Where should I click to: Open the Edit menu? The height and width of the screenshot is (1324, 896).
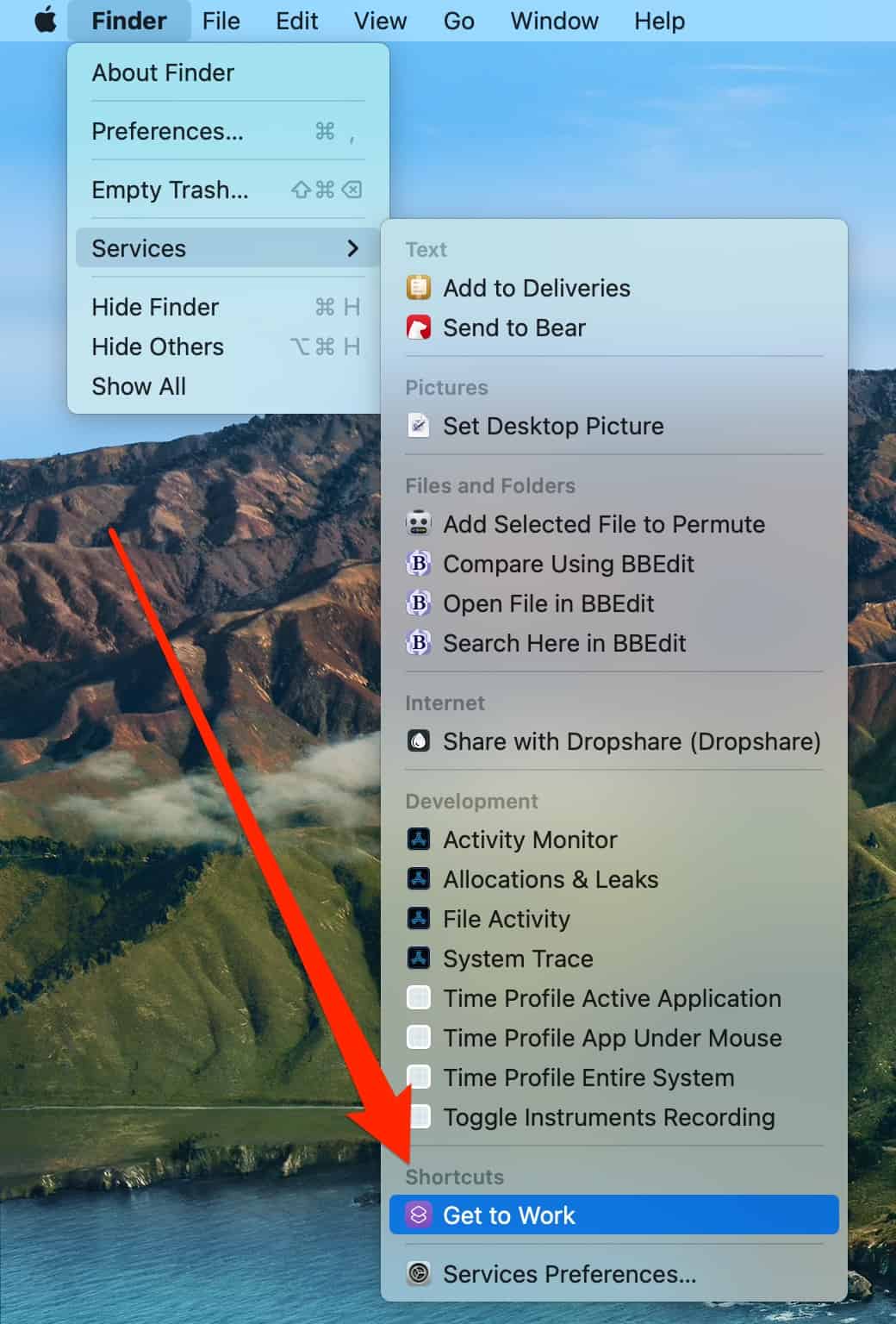coord(297,21)
